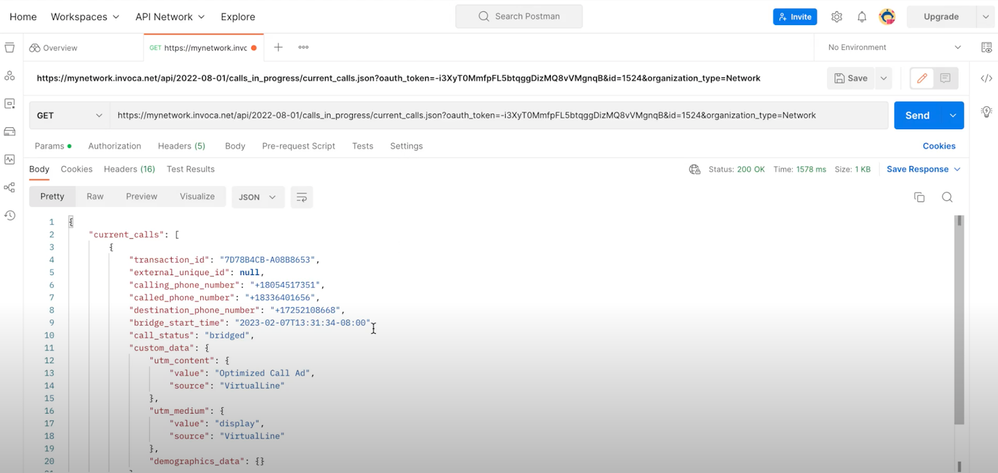This screenshot has height=473, width=998.
Task: Open environment quick look icon
Action: click(x=986, y=48)
